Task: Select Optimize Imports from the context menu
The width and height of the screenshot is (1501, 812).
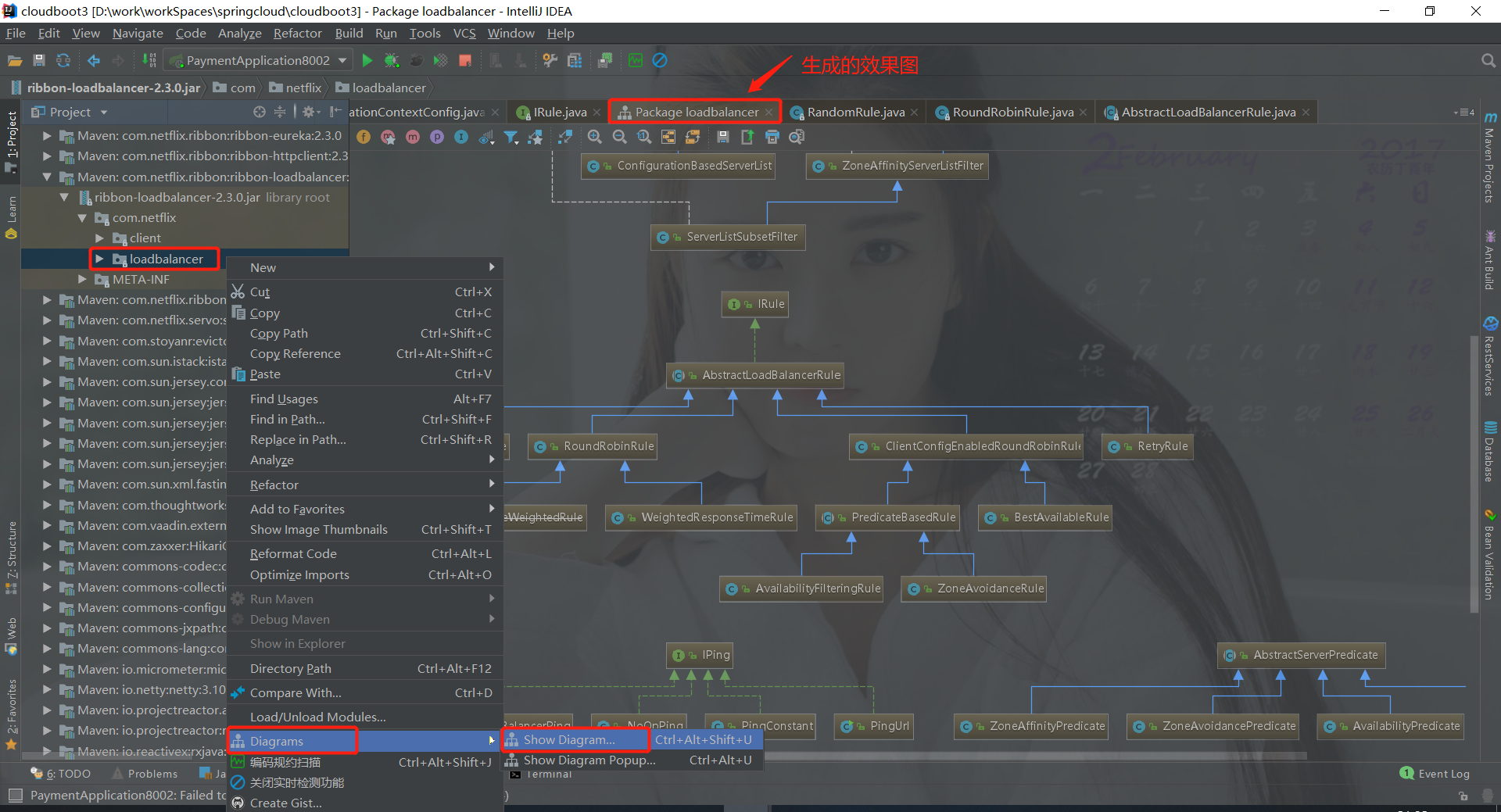Action: point(298,574)
